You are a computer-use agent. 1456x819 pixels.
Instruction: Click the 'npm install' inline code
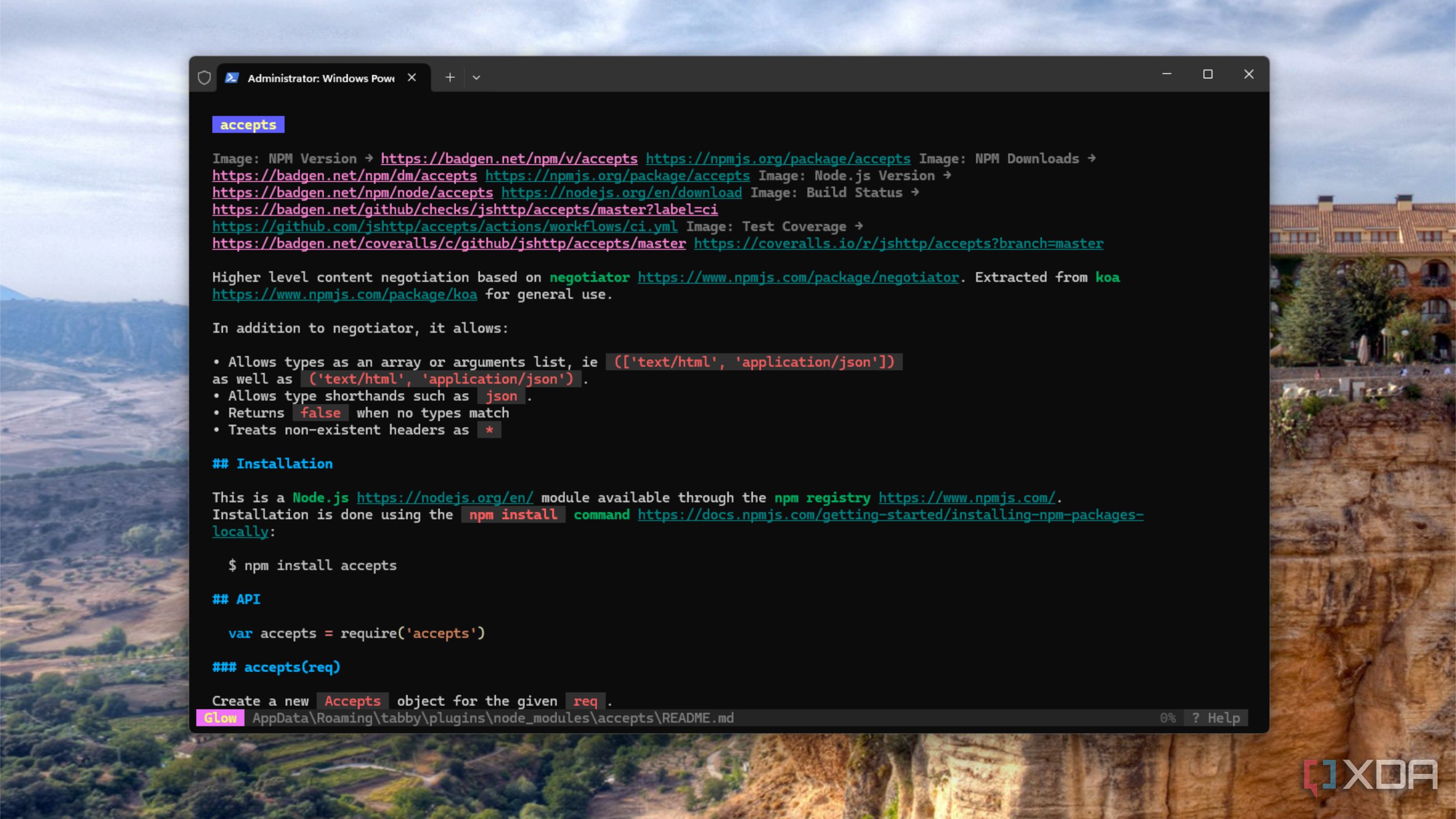coord(513,515)
